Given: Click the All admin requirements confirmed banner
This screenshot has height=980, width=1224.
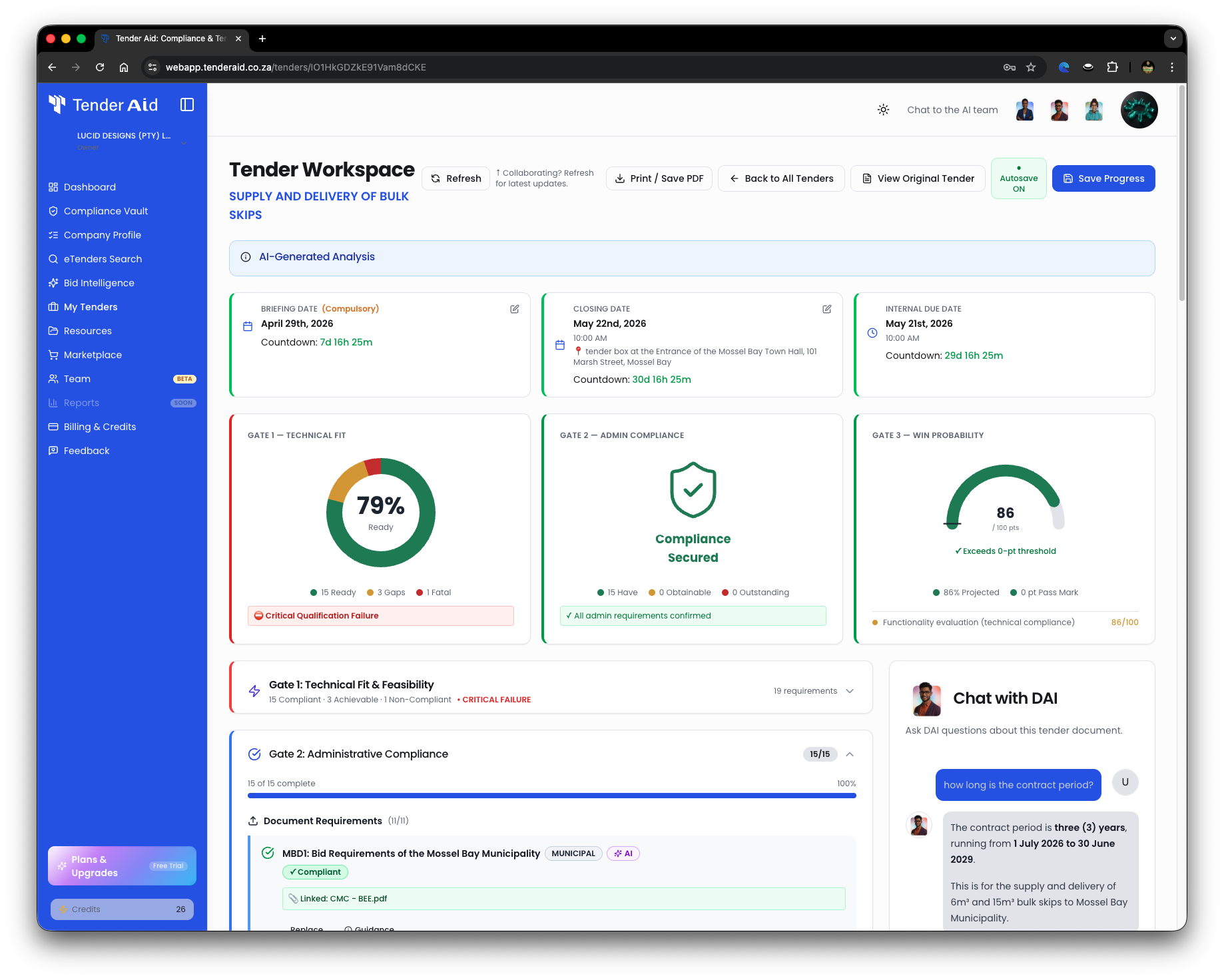Looking at the screenshot, I should 693,616.
